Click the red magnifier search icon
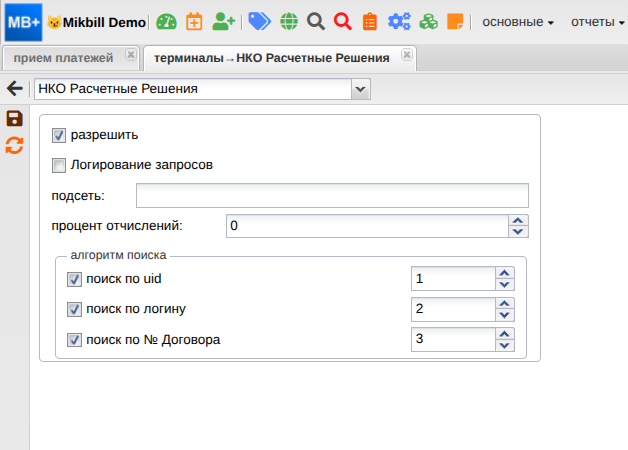Viewport: 628px width, 450px height. [x=343, y=22]
